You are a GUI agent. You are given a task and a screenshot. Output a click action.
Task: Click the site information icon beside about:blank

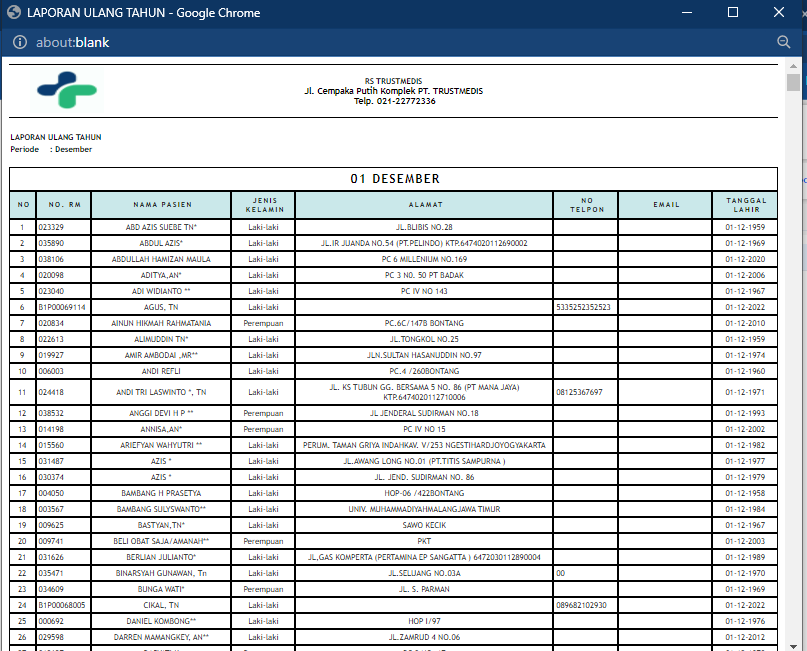20,42
